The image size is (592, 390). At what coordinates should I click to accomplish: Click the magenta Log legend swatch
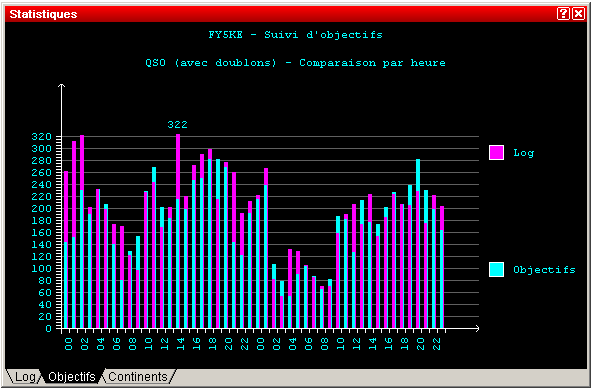[496, 153]
